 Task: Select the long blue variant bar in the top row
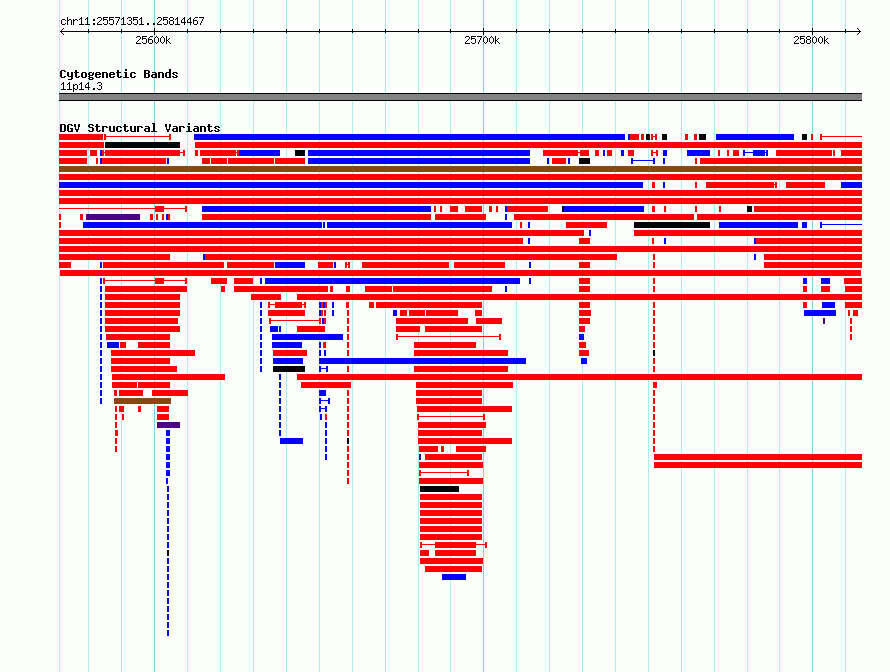(x=409, y=137)
